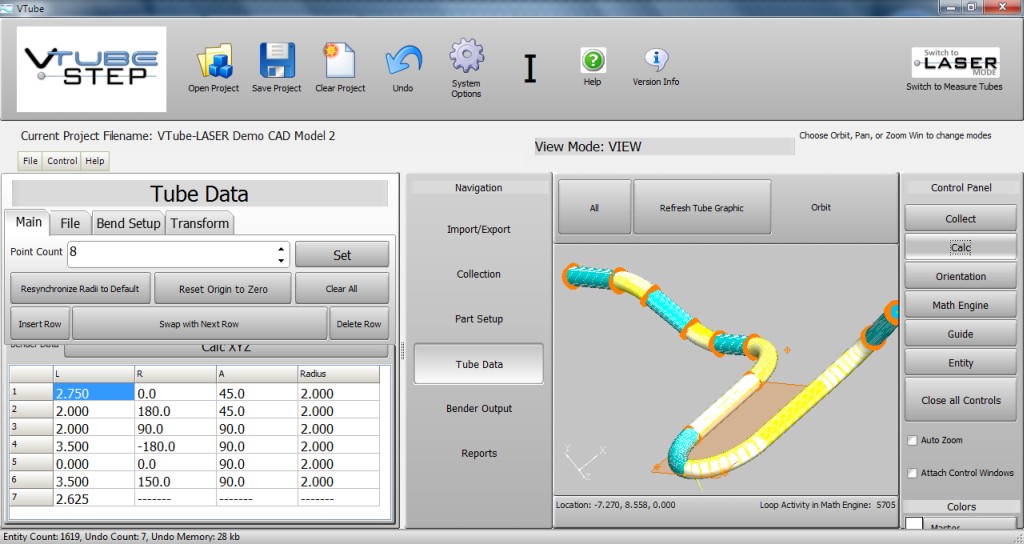Viewport: 1024px width, 544px height.
Task: Click Resynchronize Radii to Default button
Action: [80, 289]
